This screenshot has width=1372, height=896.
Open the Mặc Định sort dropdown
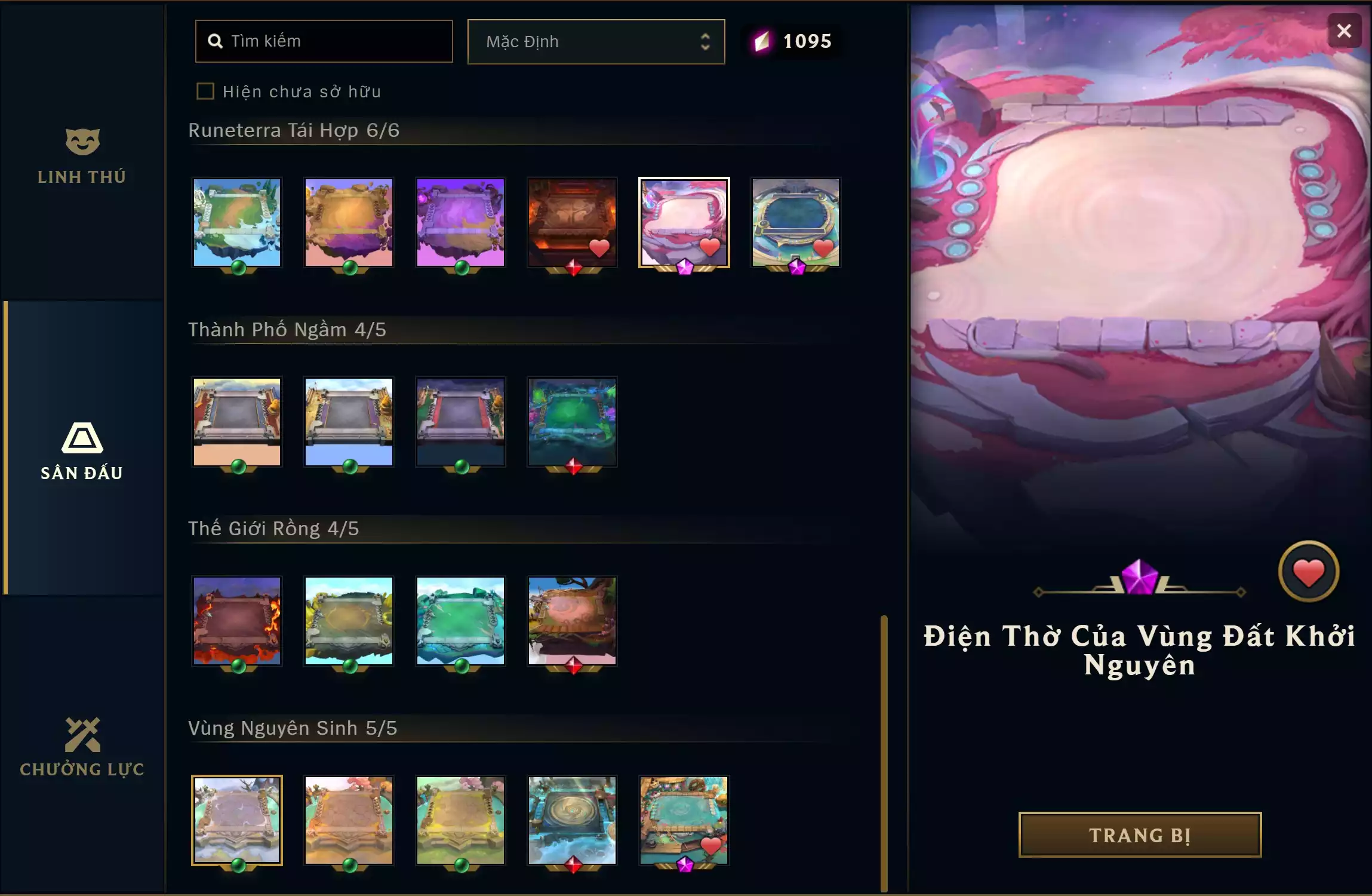pos(596,42)
